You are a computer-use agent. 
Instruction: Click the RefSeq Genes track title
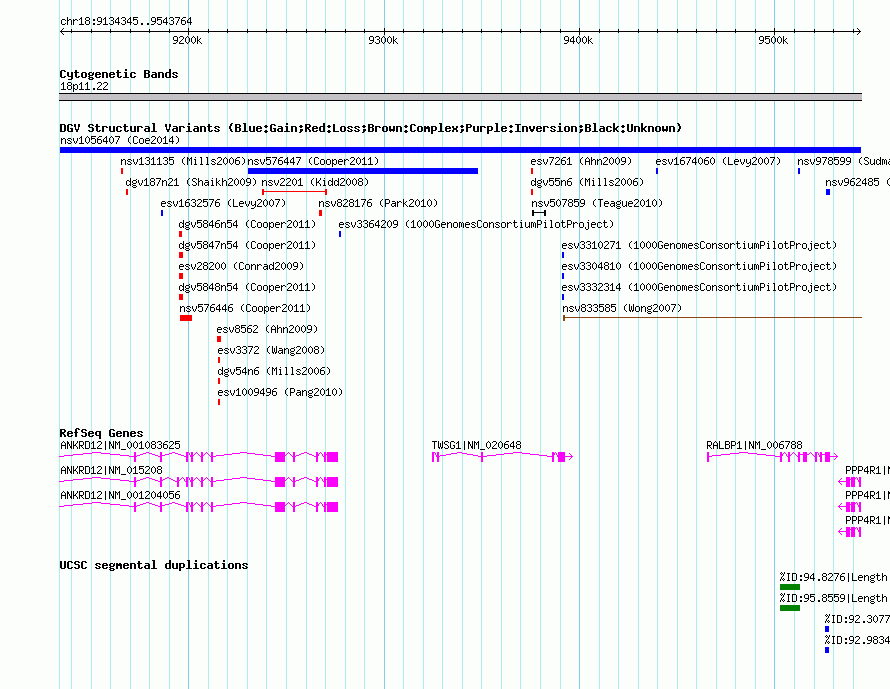[x=101, y=433]
